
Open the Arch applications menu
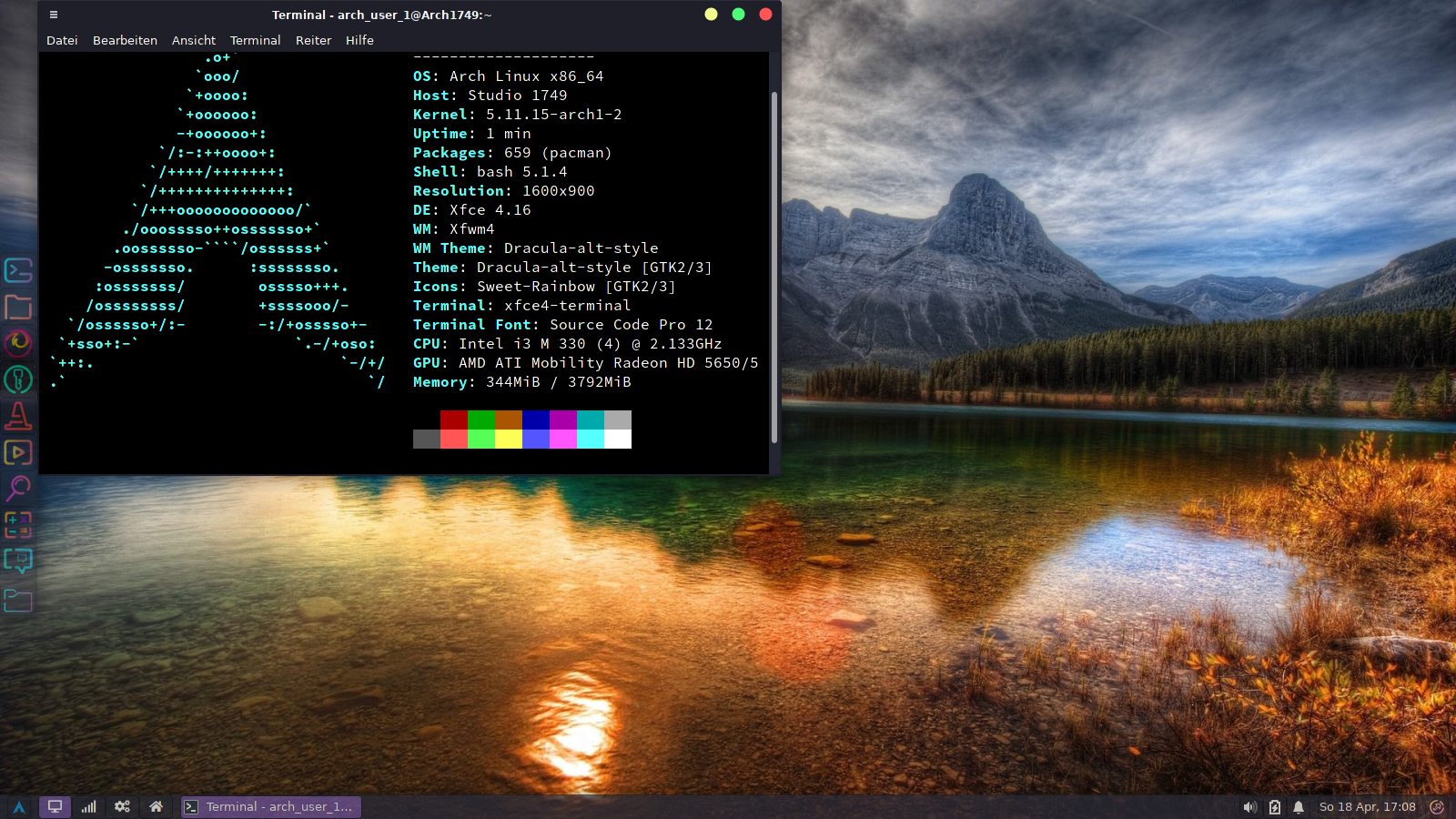(19, 807)
